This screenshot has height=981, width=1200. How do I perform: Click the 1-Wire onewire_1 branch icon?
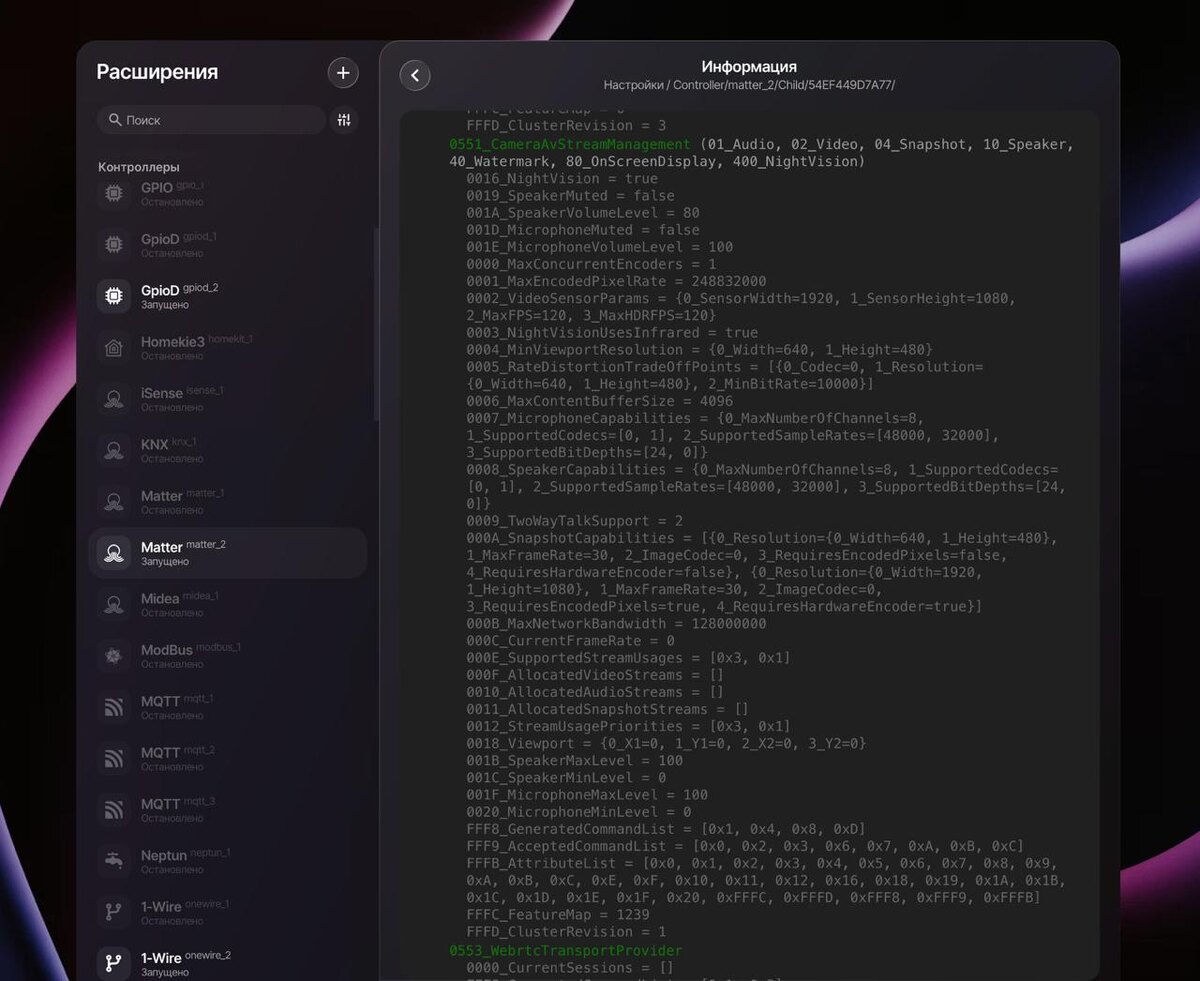[x=114, y=913]
